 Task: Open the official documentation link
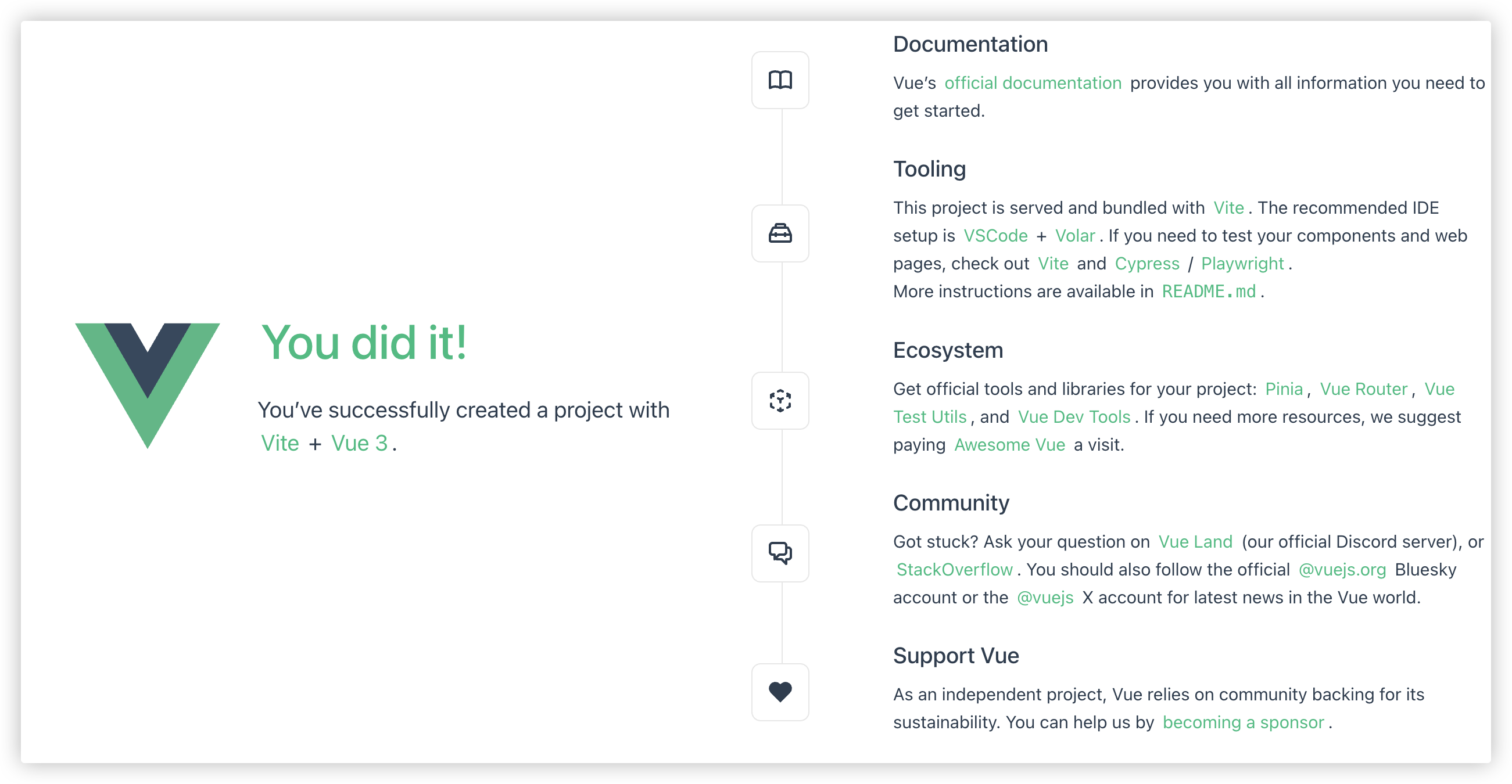tap(1033, 83)
